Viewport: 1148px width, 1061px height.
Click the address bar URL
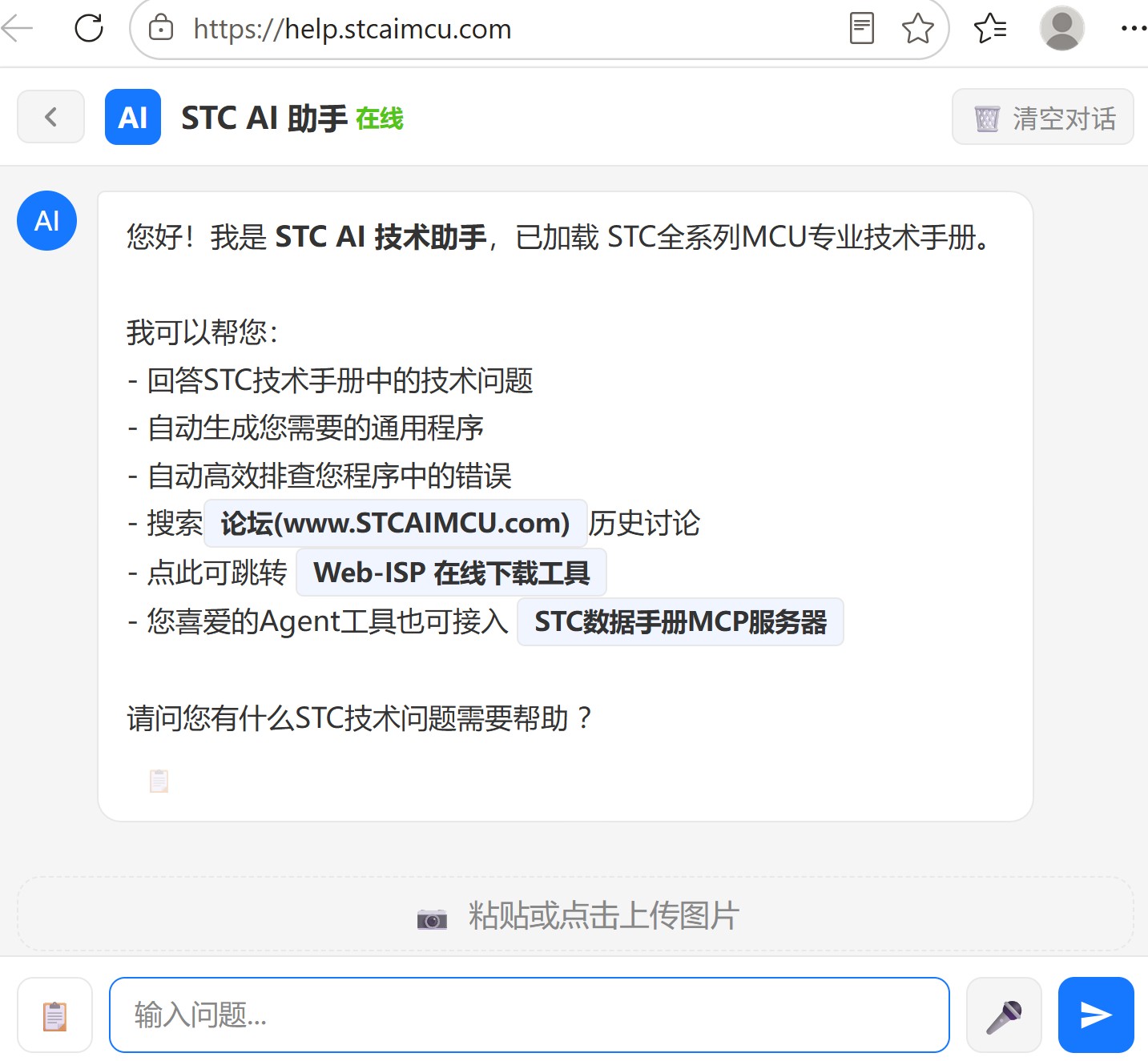[x=352, y=29]
